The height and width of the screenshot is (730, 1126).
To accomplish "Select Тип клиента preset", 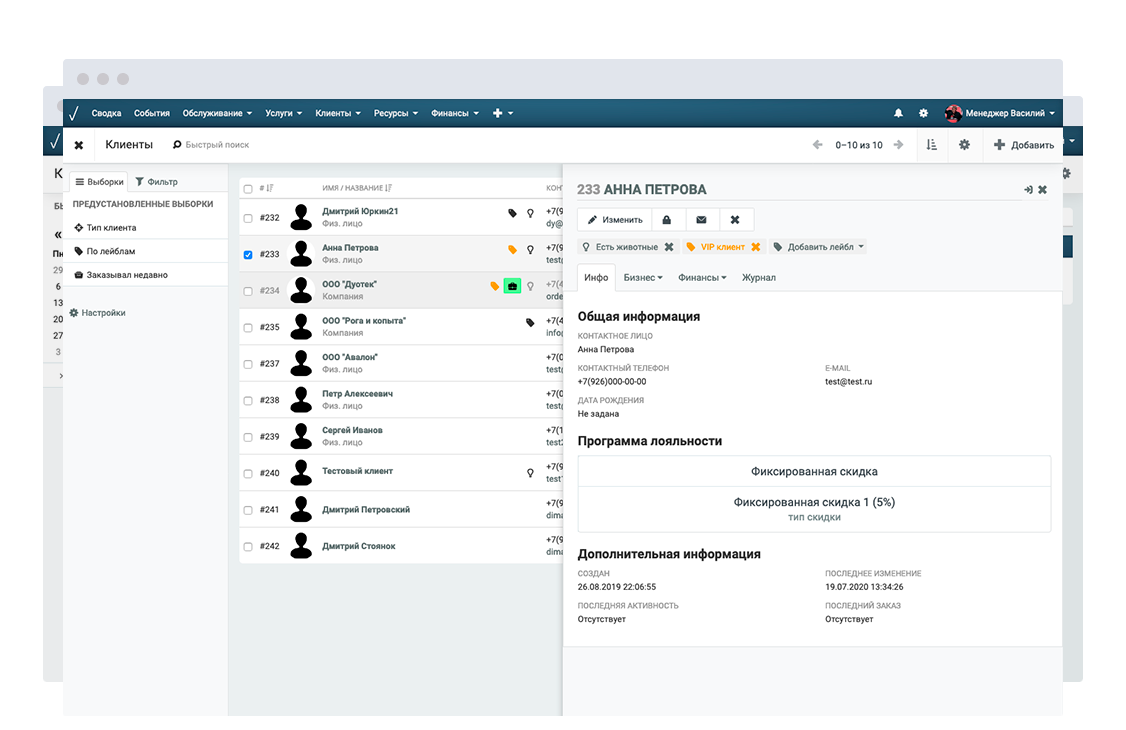I will coord(105,228).
